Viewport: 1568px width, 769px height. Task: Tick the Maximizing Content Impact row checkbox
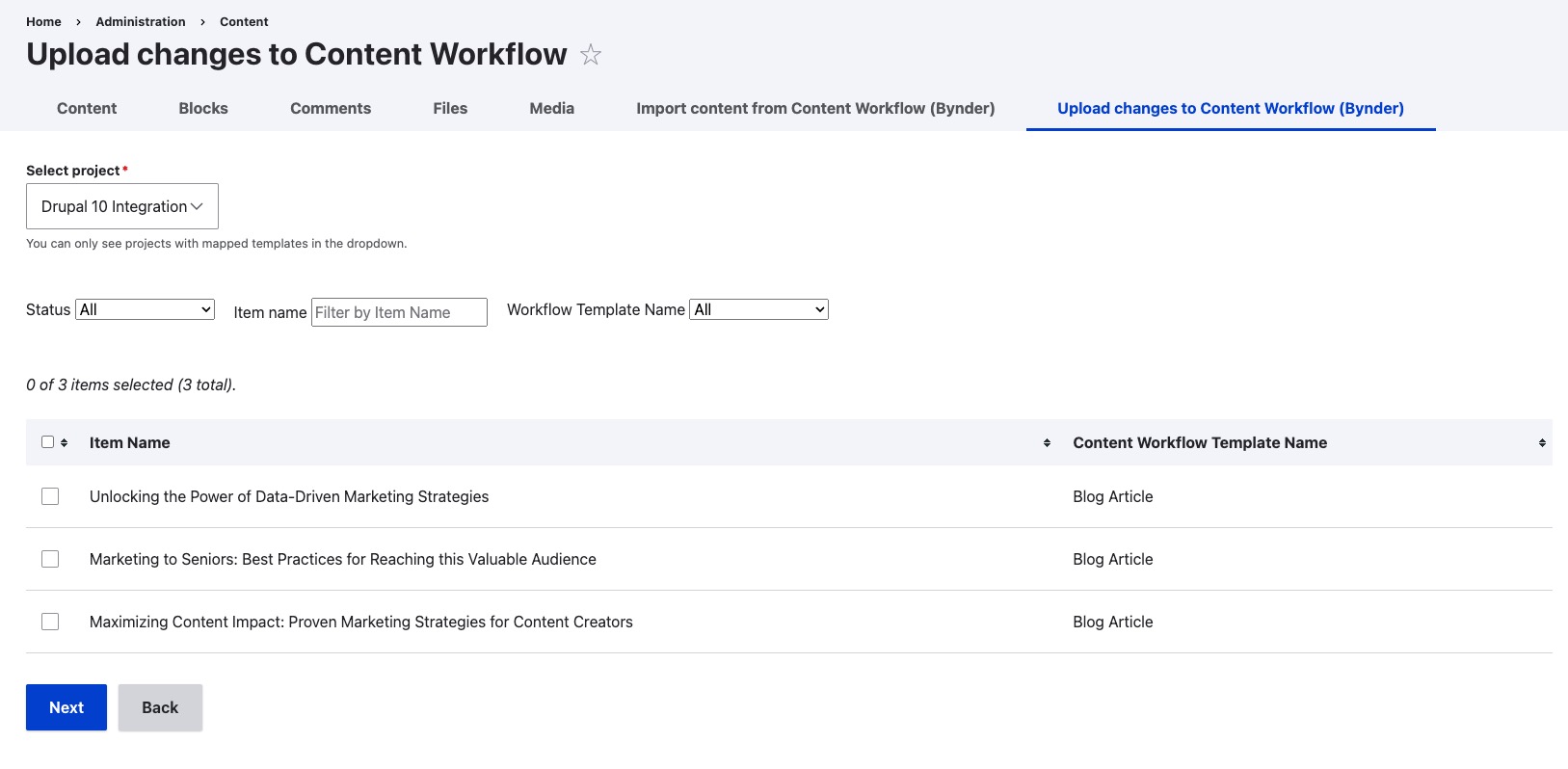50,622
